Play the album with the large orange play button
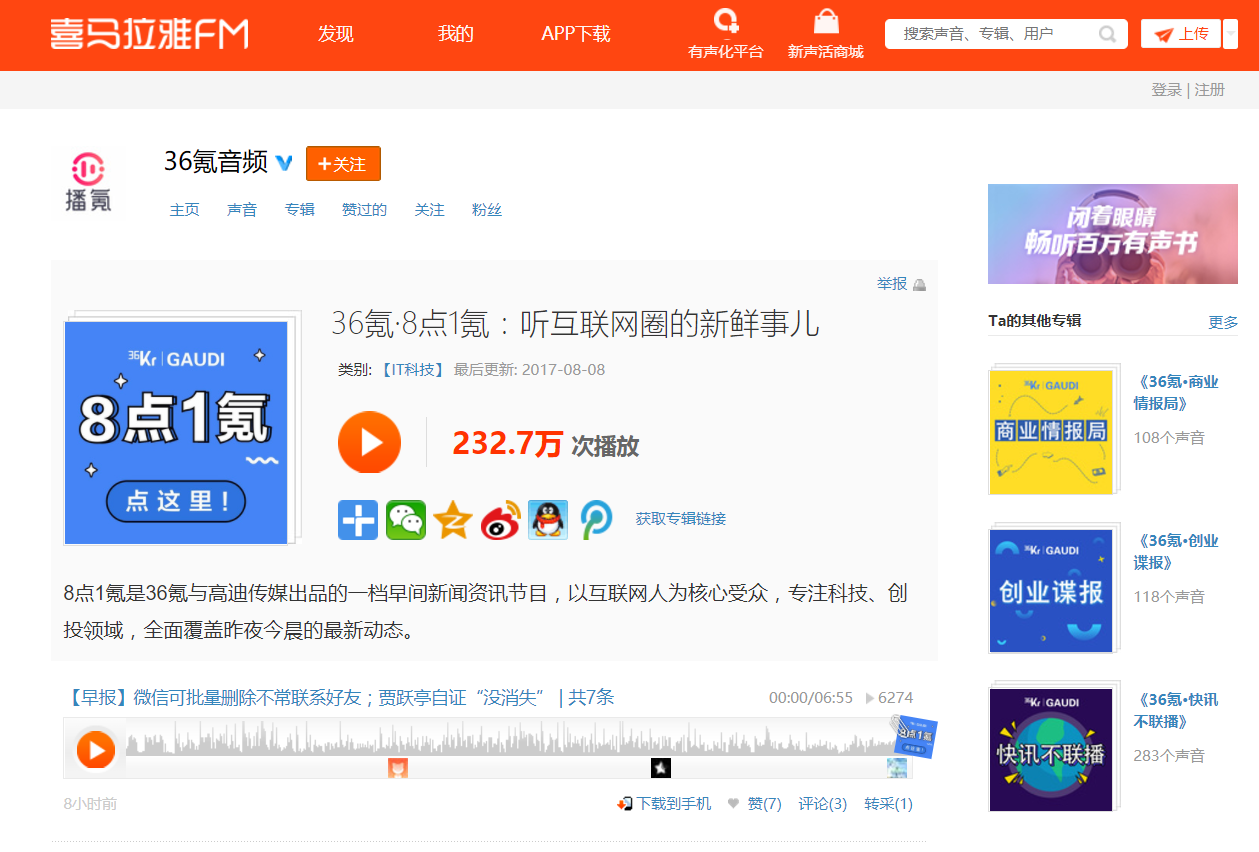Screen dimensions: 1259x852 369,442
